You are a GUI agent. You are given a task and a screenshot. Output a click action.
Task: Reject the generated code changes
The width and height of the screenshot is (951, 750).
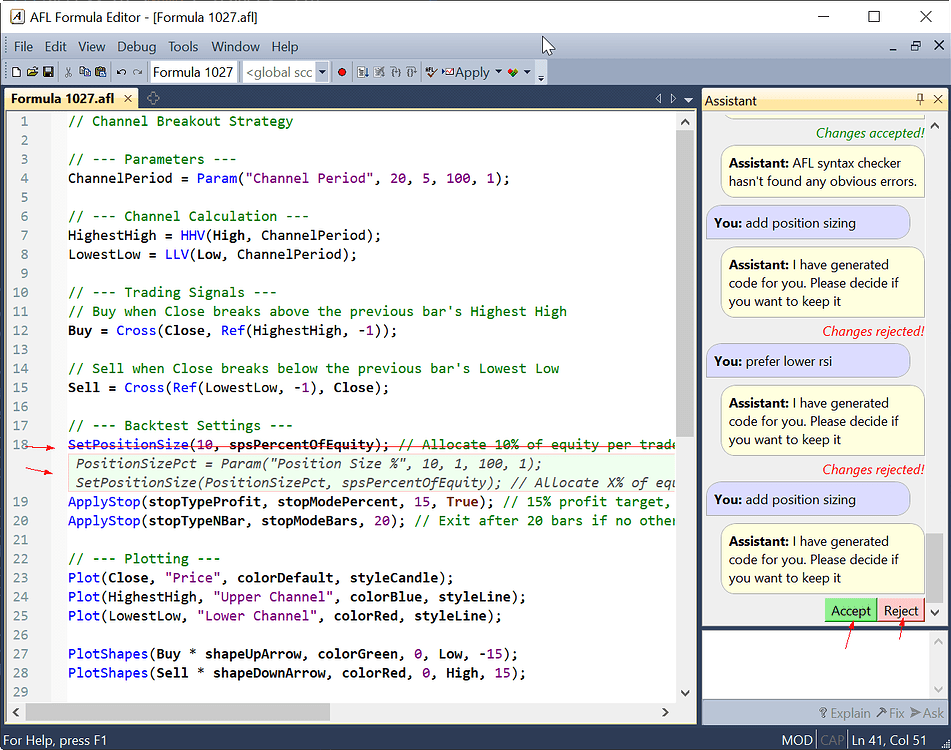[x=900, y=610]
